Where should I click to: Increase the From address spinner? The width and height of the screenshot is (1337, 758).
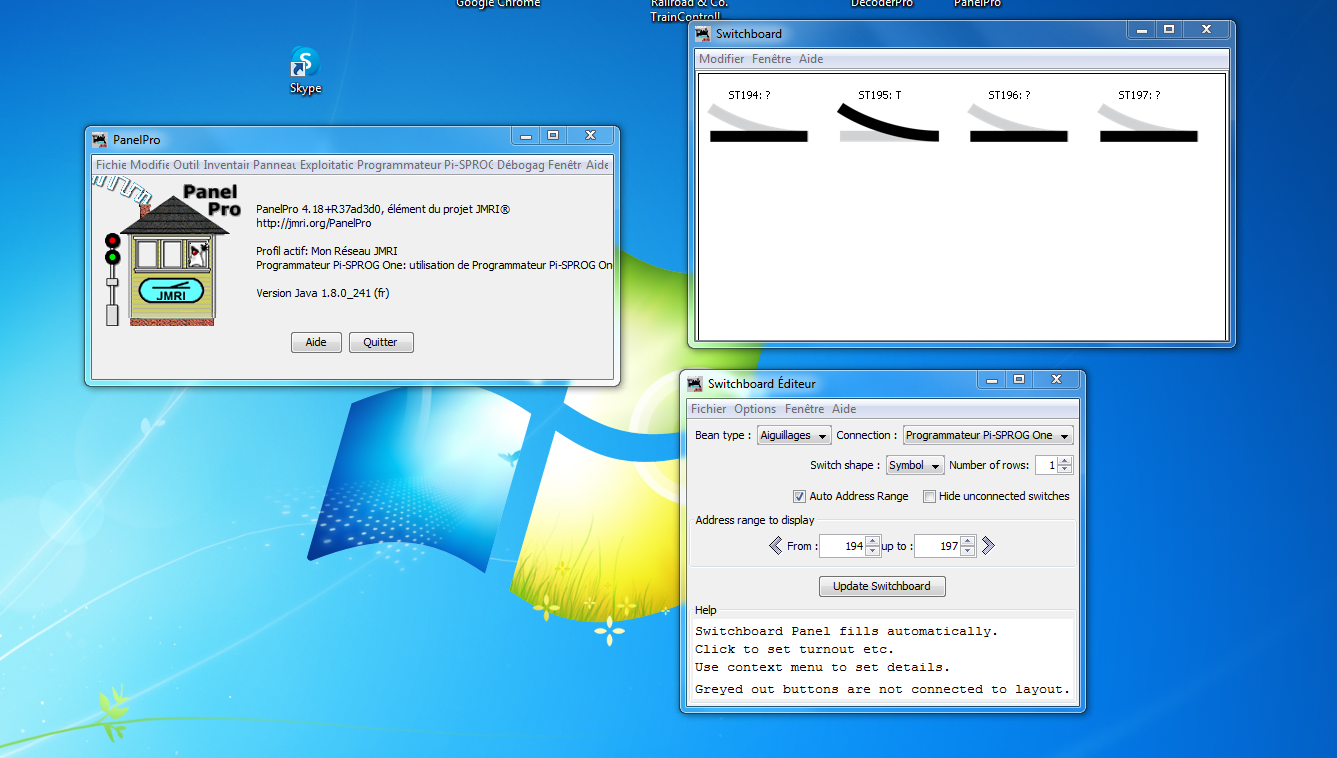pyautogui.click(x=872, y=541)
